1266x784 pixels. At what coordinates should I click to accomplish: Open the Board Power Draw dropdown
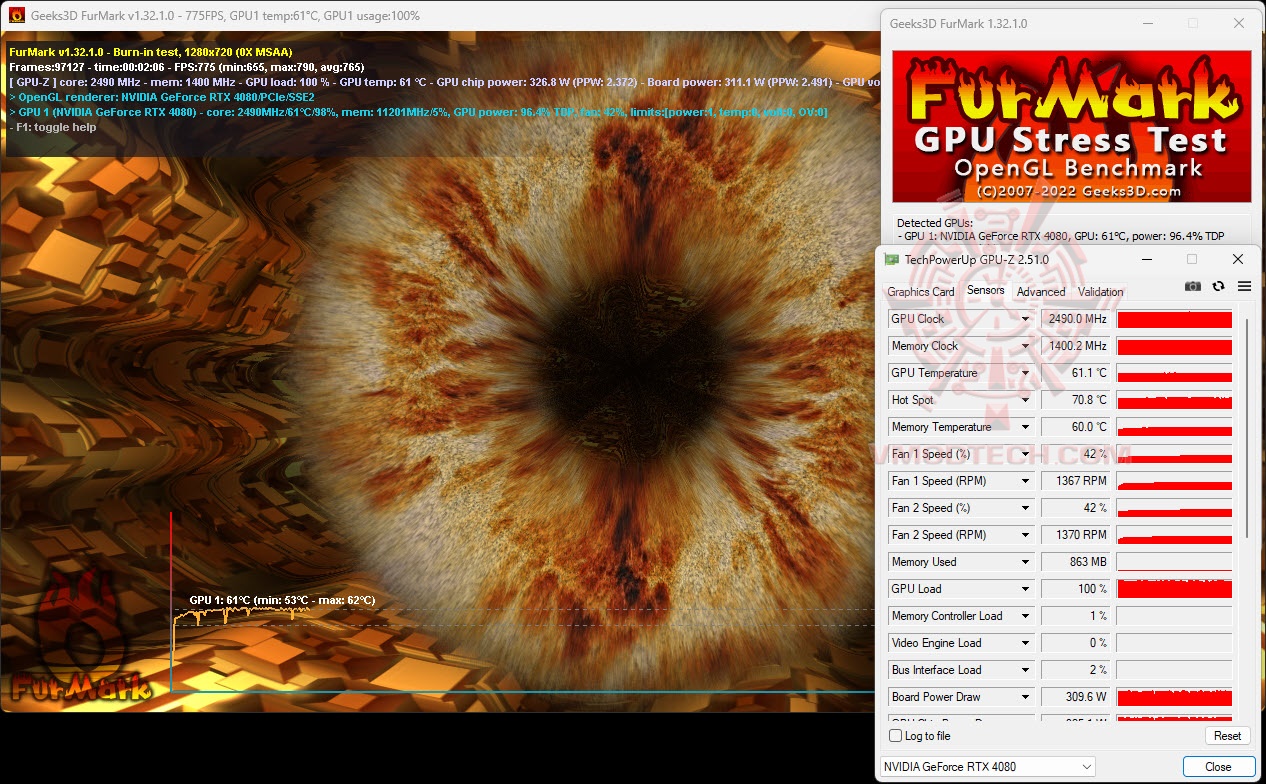[x=1025, y=697]
